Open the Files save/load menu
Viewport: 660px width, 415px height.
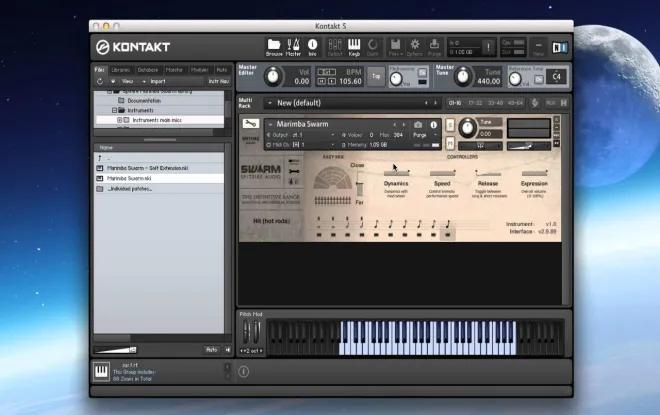coord(395,47)
